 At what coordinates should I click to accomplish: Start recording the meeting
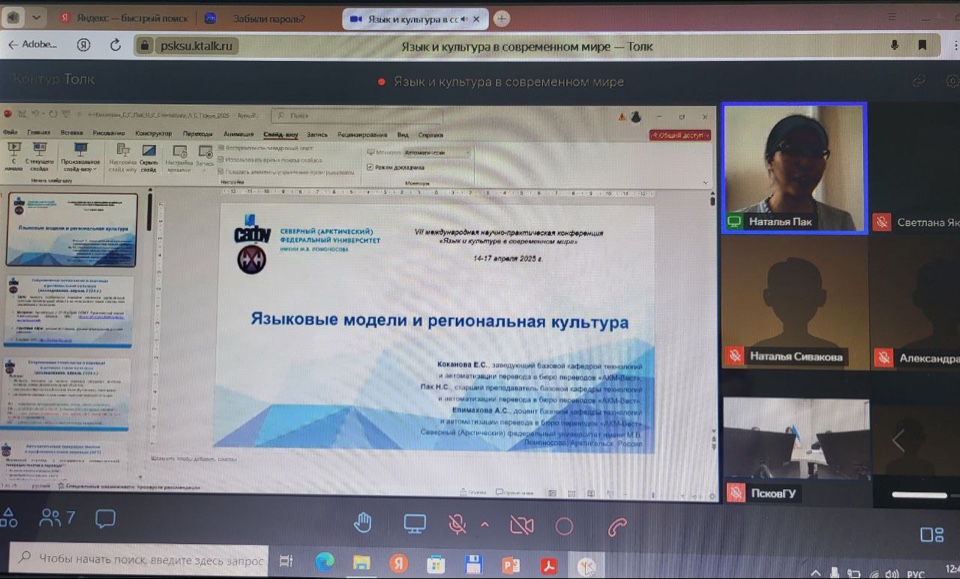[564, 525]
